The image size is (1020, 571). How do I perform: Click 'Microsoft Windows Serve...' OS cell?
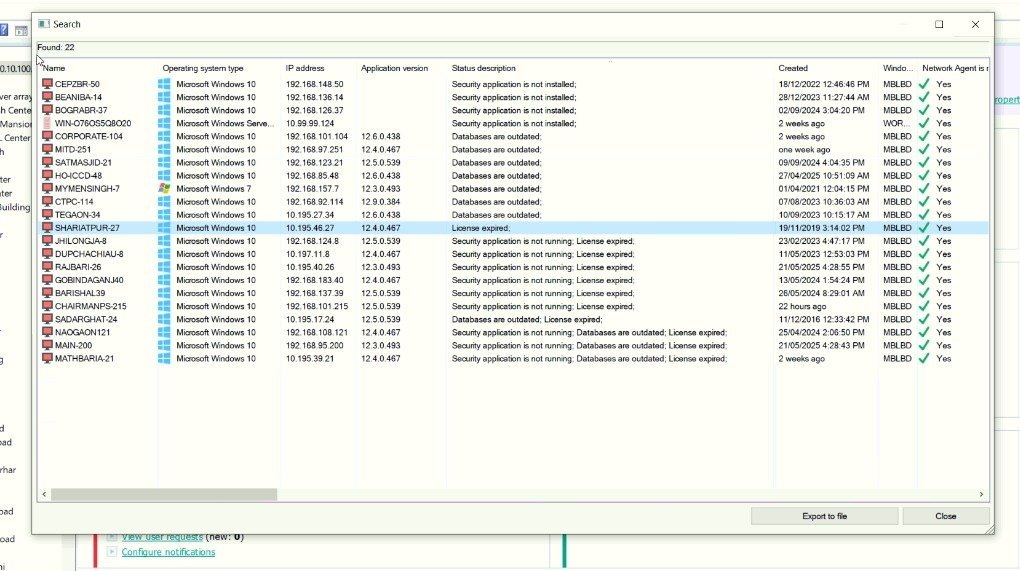pyautogui.click(x=225, y=123)
